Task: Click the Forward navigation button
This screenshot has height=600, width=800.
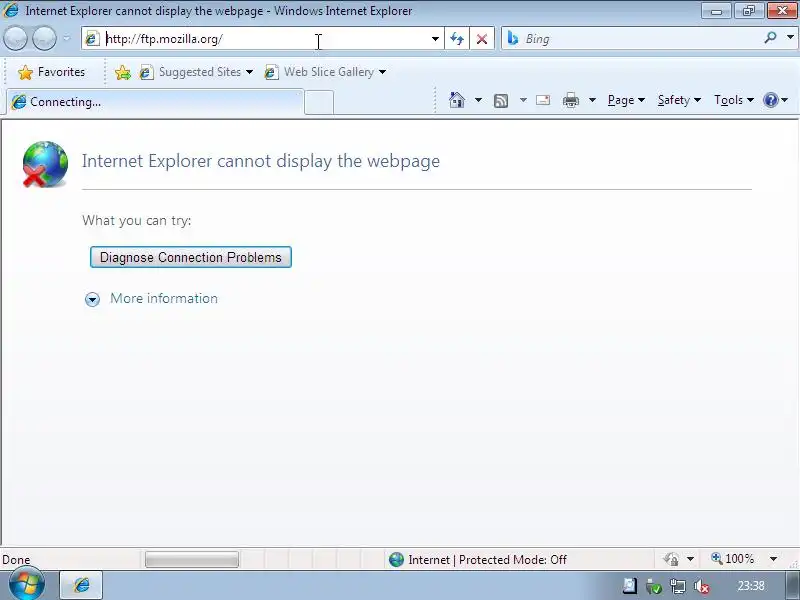Action: click(x=44, y=39)
